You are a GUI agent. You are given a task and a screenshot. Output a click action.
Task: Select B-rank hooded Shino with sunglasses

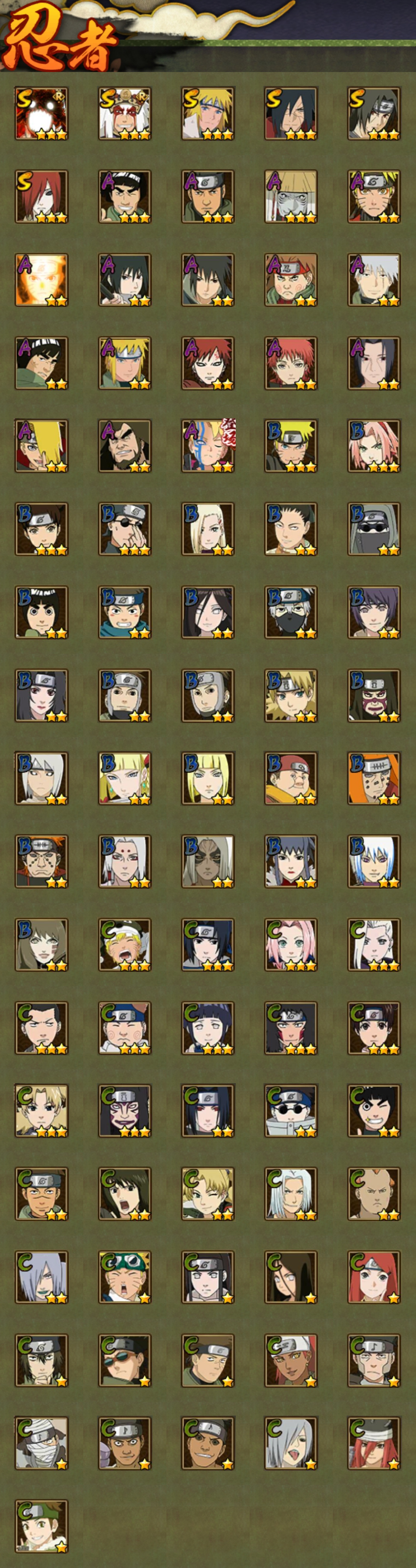374,529
